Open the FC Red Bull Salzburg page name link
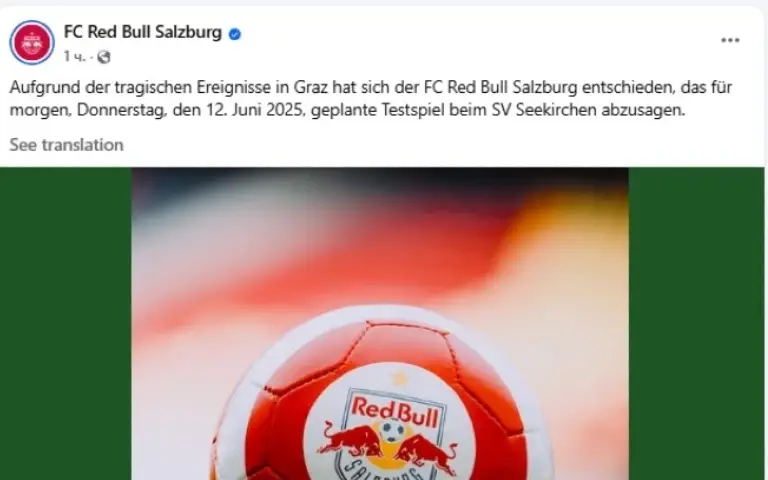This screenshot has width=768, height=480. (143, 32)
